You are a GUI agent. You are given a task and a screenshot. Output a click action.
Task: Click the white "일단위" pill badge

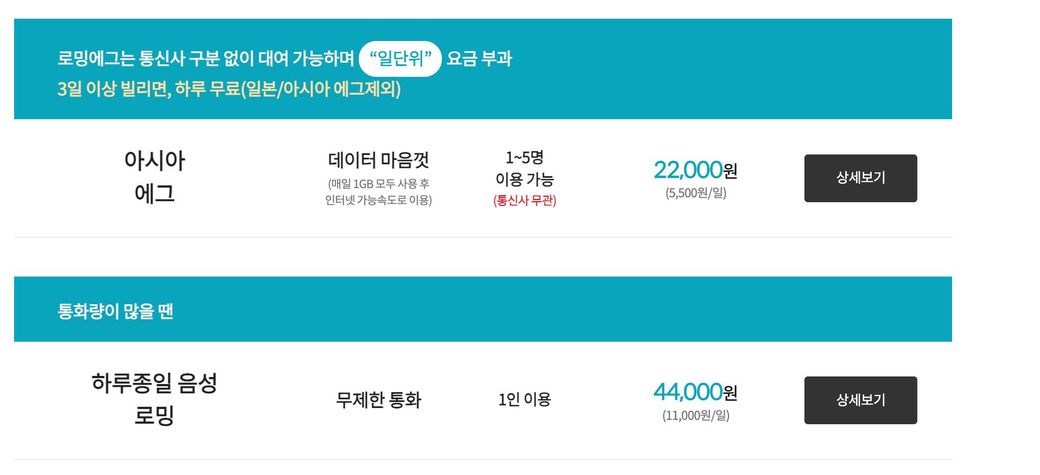(400, 58)
